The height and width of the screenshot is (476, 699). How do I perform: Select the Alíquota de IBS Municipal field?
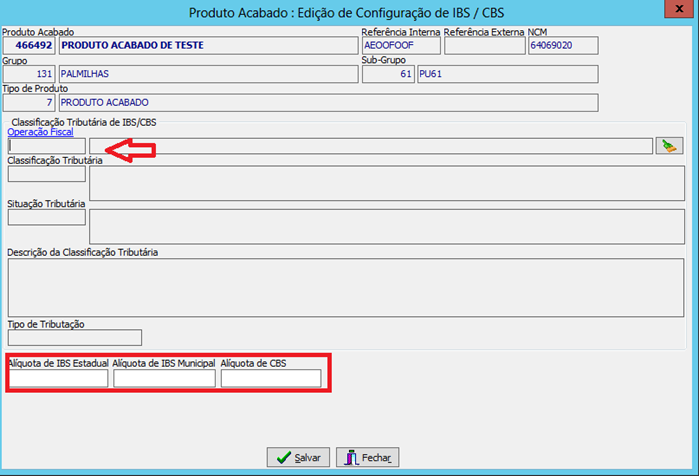pos(164,378)
